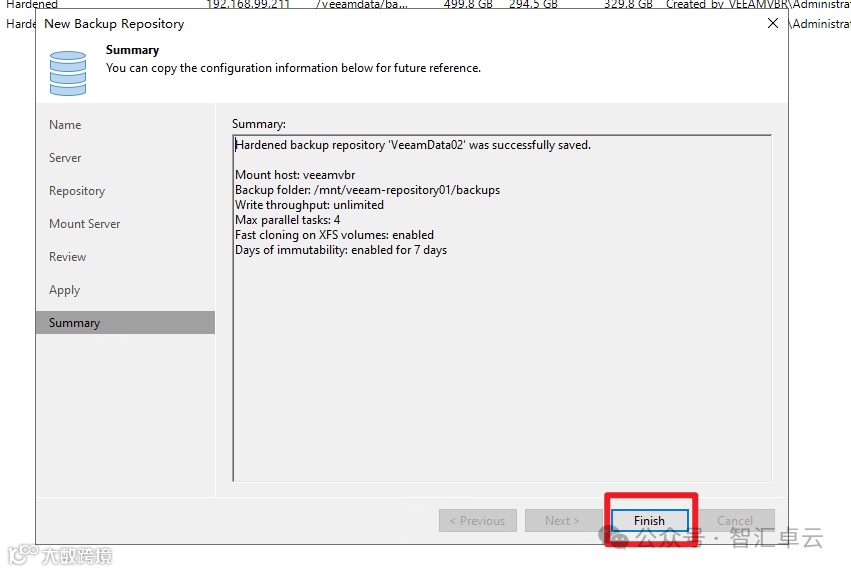Click the Finish button

tap(650, 520)
